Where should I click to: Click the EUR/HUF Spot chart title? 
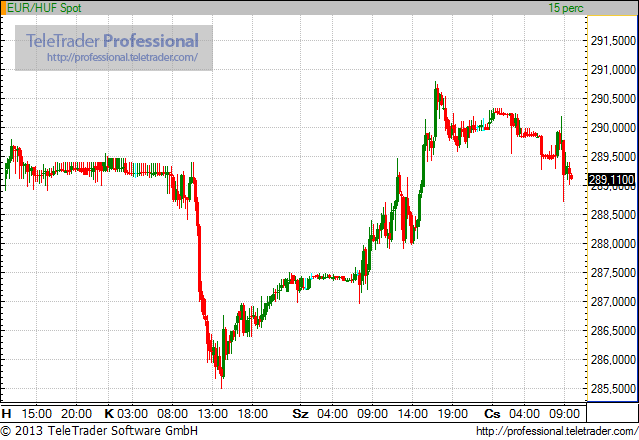[x=44, y=8]
